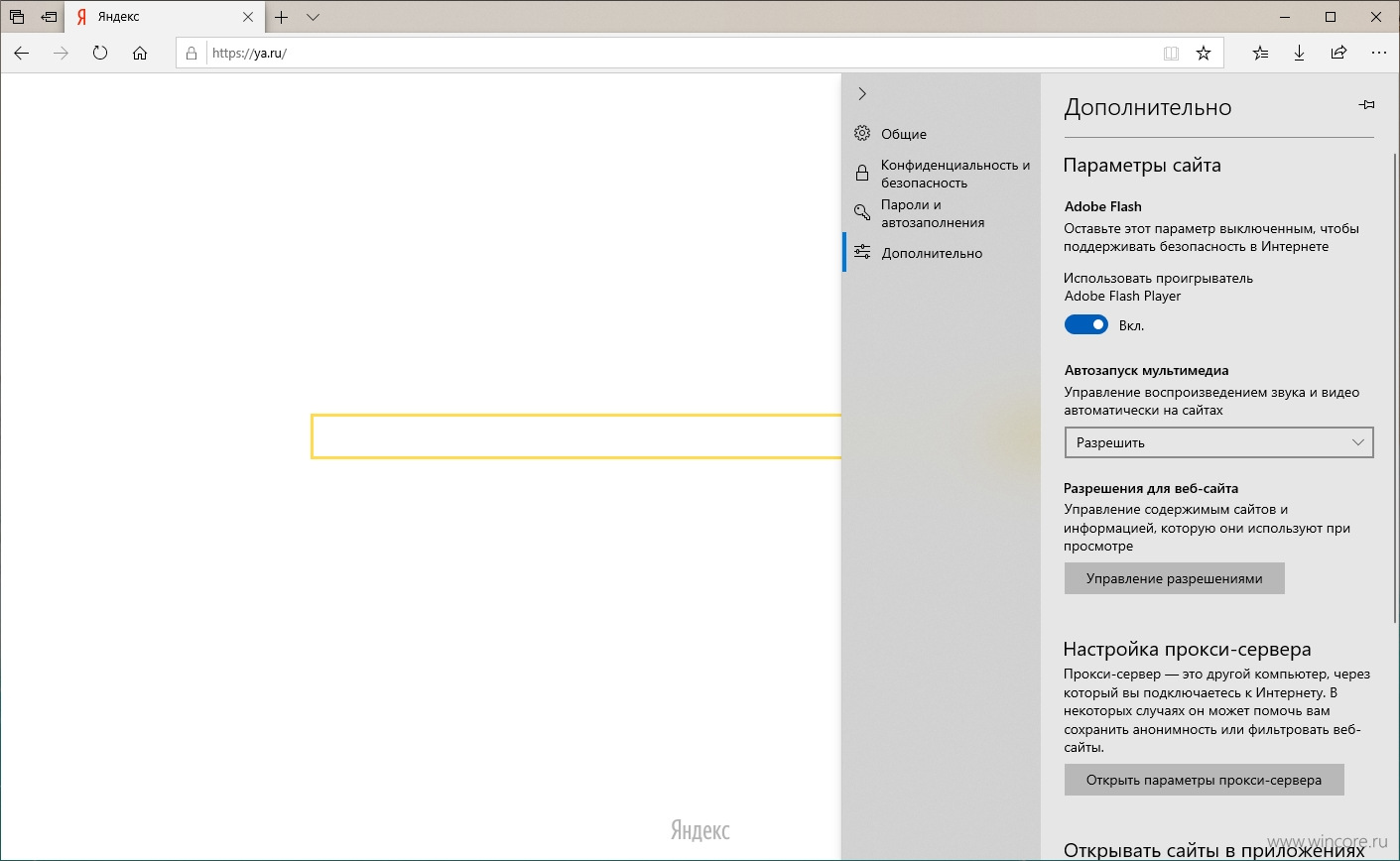Click the Управление разрешениями button

[x=1175, y=578]
